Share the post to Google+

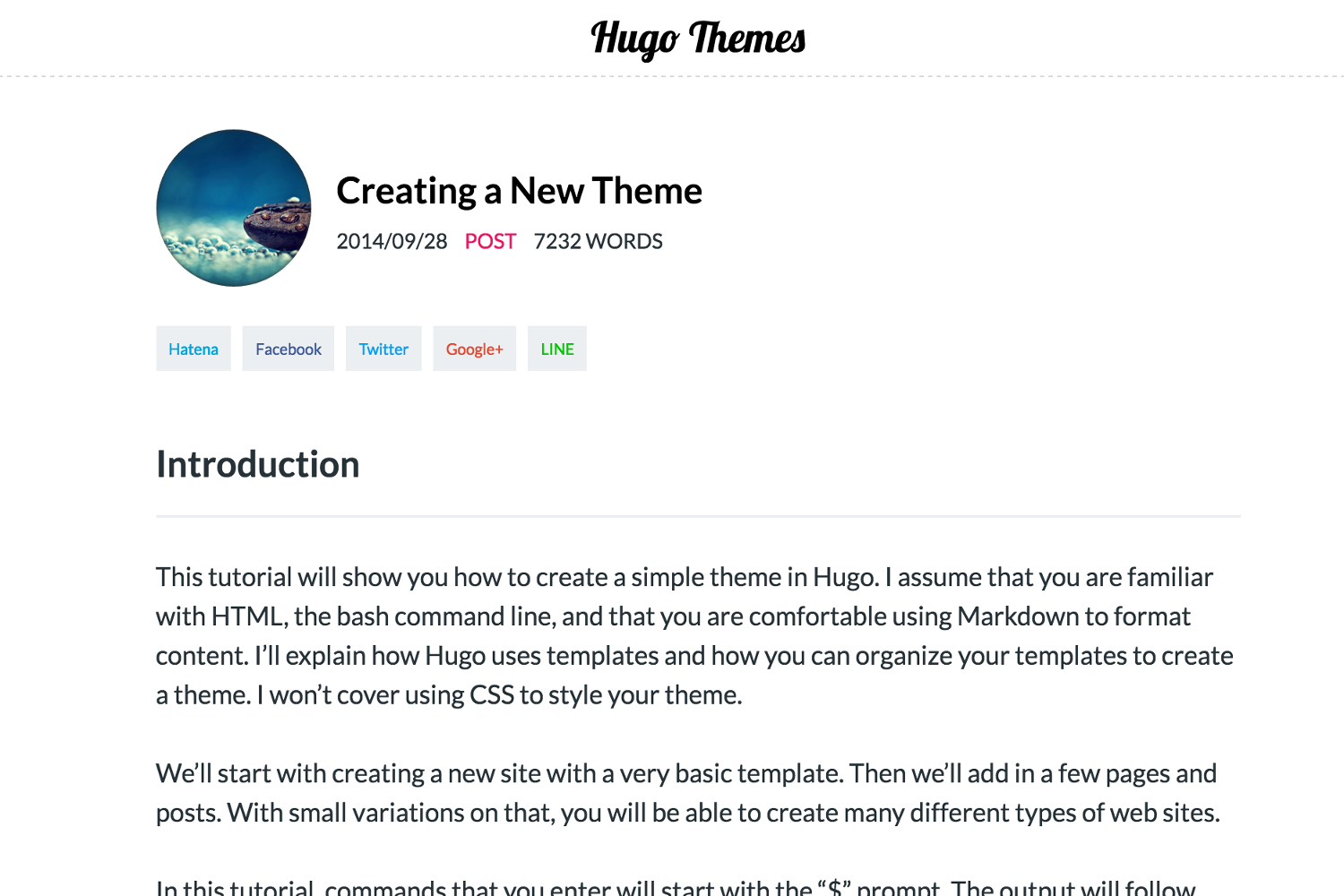click(x=475, y=349)
